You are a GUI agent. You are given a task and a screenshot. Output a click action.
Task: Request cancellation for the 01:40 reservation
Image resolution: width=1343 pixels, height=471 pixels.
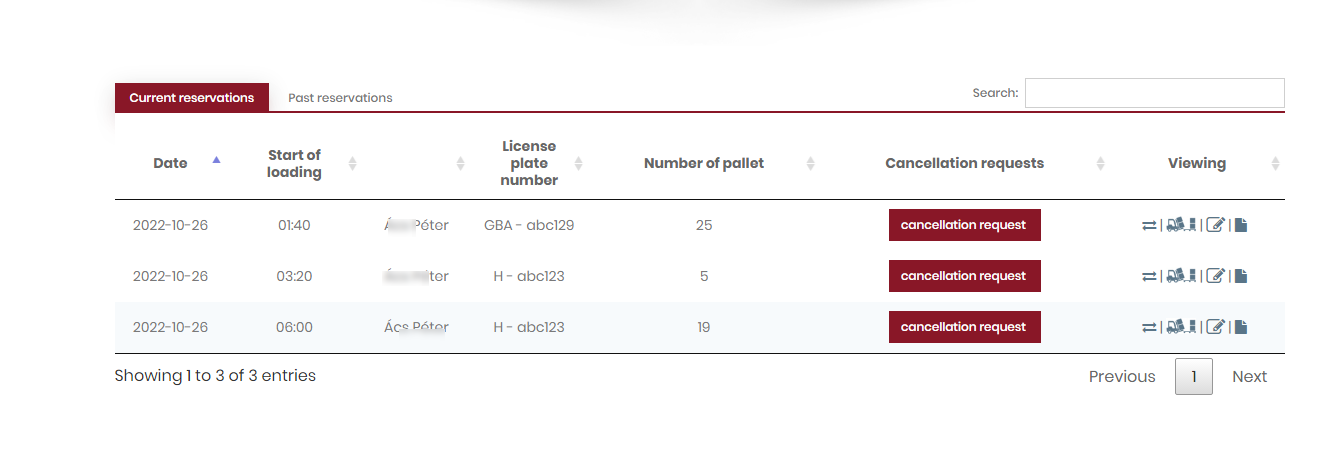click(x=964, y=225)
